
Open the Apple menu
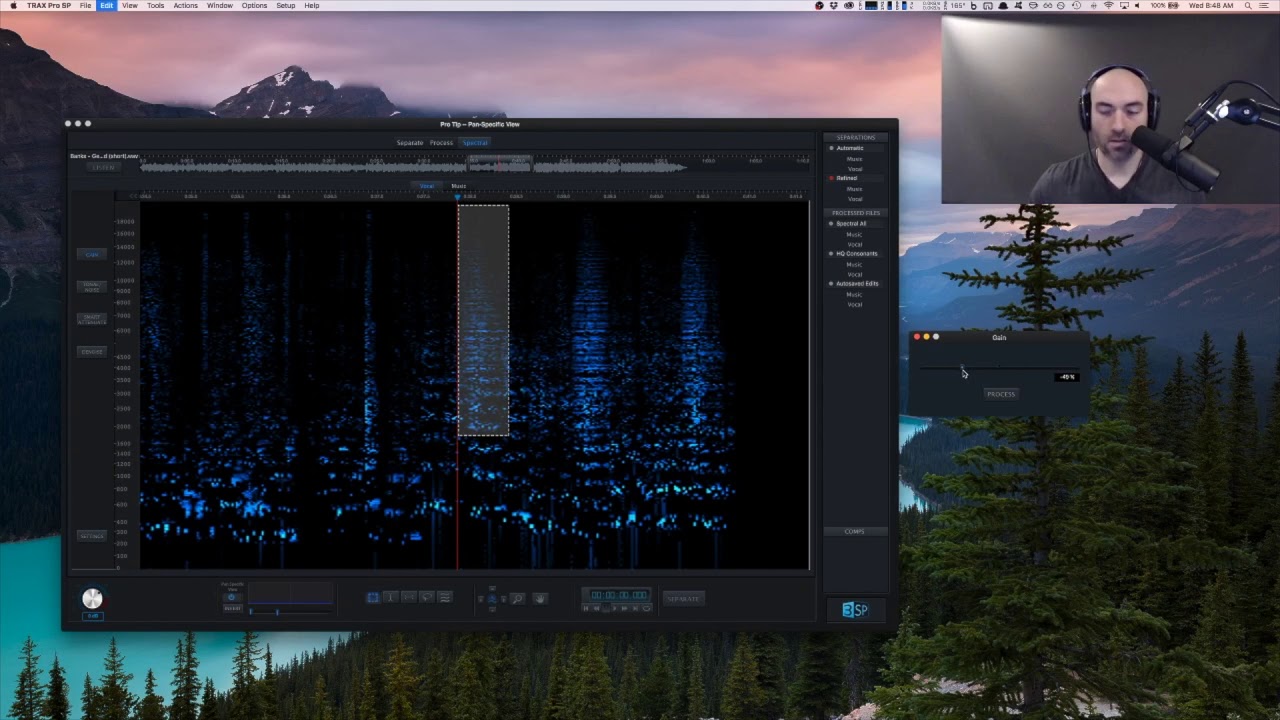pyautogui.click(x=13, y=6)
